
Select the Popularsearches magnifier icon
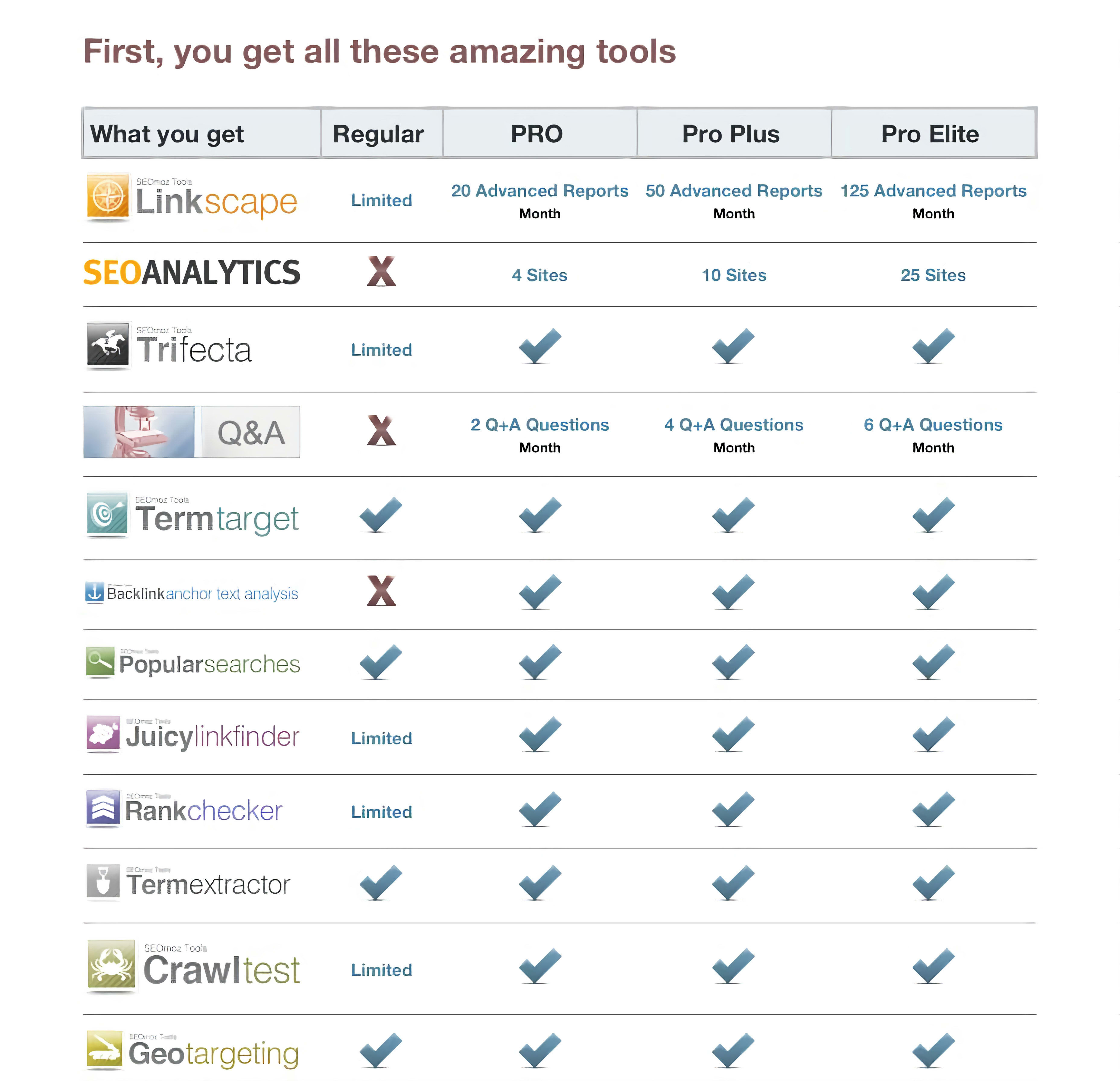(x=100, y=662)
